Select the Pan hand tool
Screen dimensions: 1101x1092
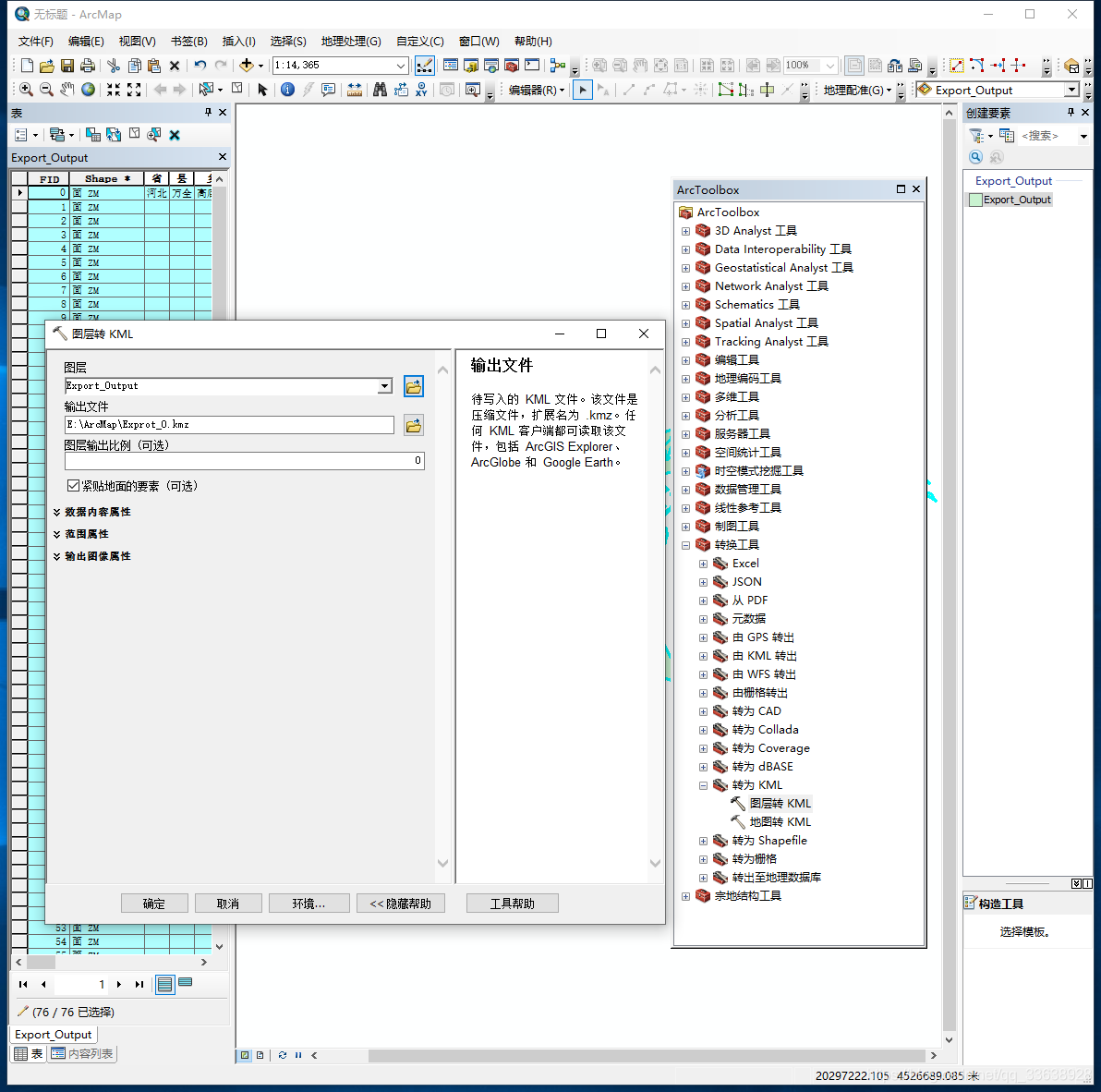click(x=67, y=90)
